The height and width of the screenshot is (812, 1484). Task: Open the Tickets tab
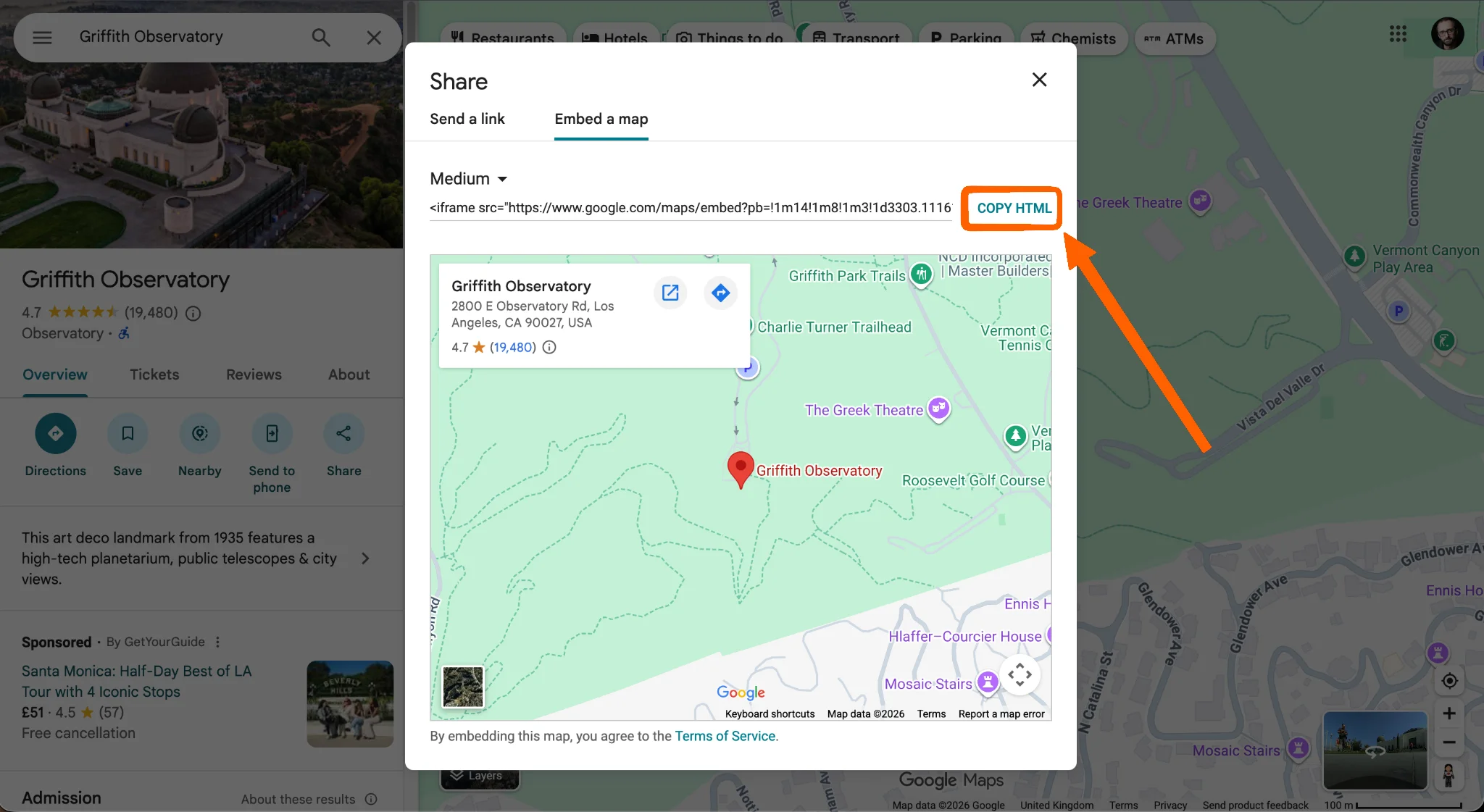(x=154, y=374)
